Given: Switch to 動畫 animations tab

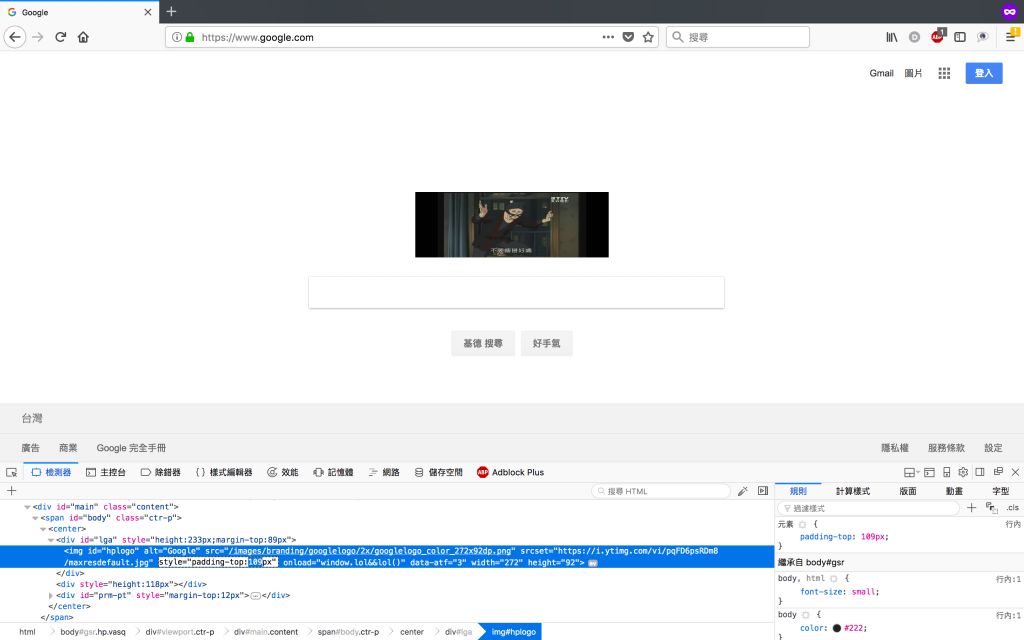Looking at the screenshot, I should (x=954, y=491).
